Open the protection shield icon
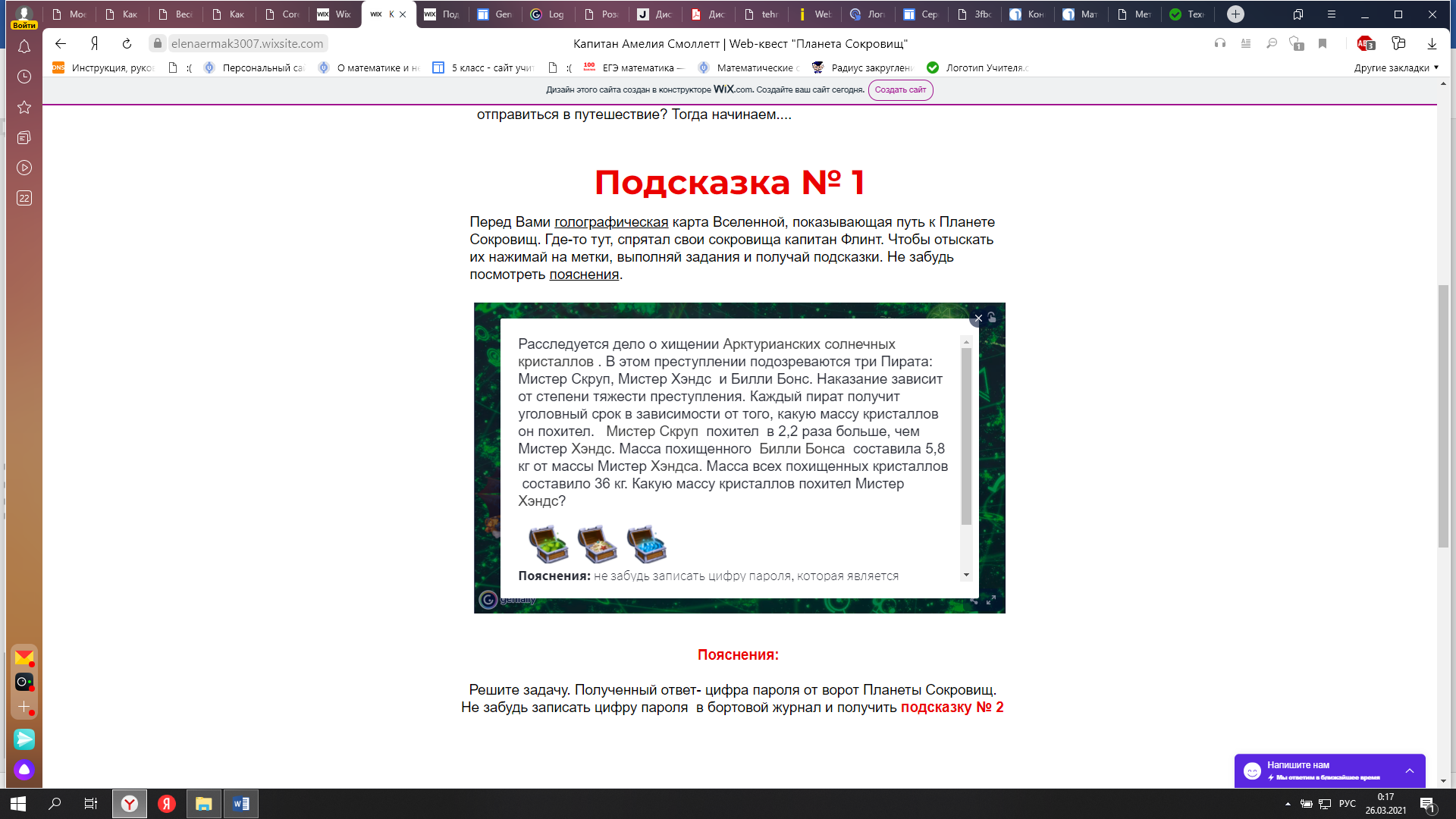The height and width of the screenshot is (819, 1456). coord(1297,44)
